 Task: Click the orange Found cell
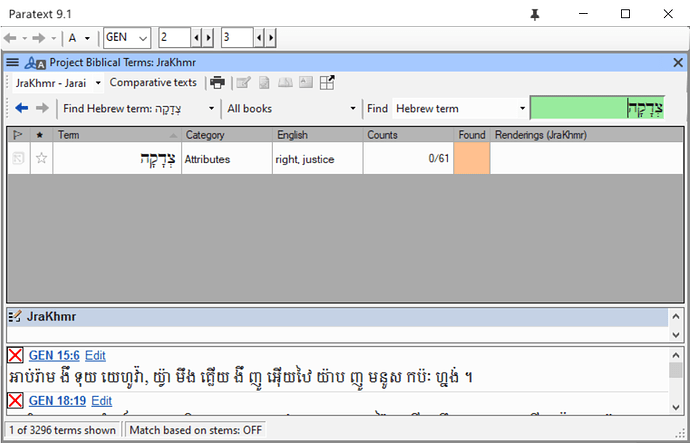click(x=472, y=158)
